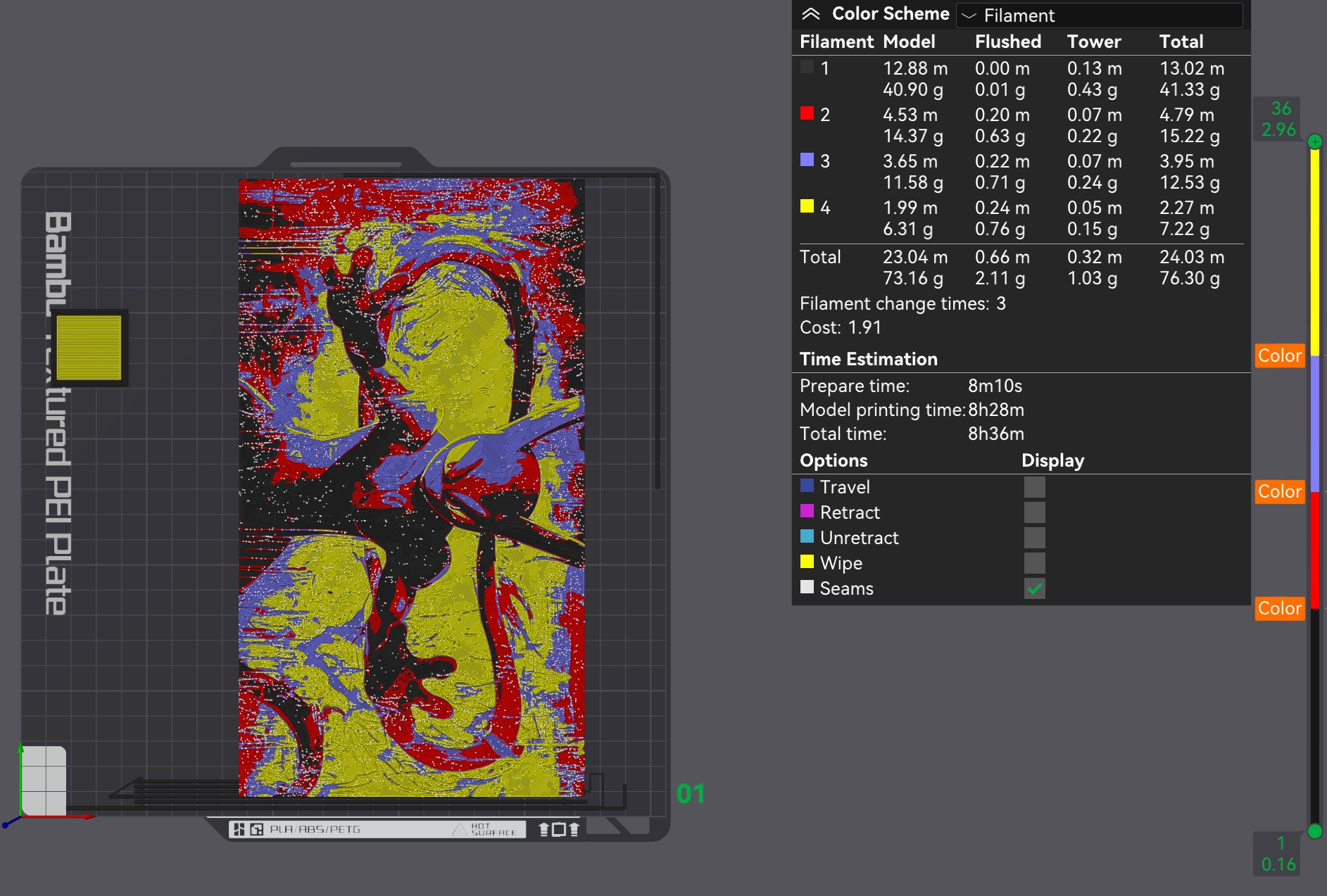Viewport: 1327px width, 896px height.
Task: Click the top layer slider handle
Action: coord(1314,141)
